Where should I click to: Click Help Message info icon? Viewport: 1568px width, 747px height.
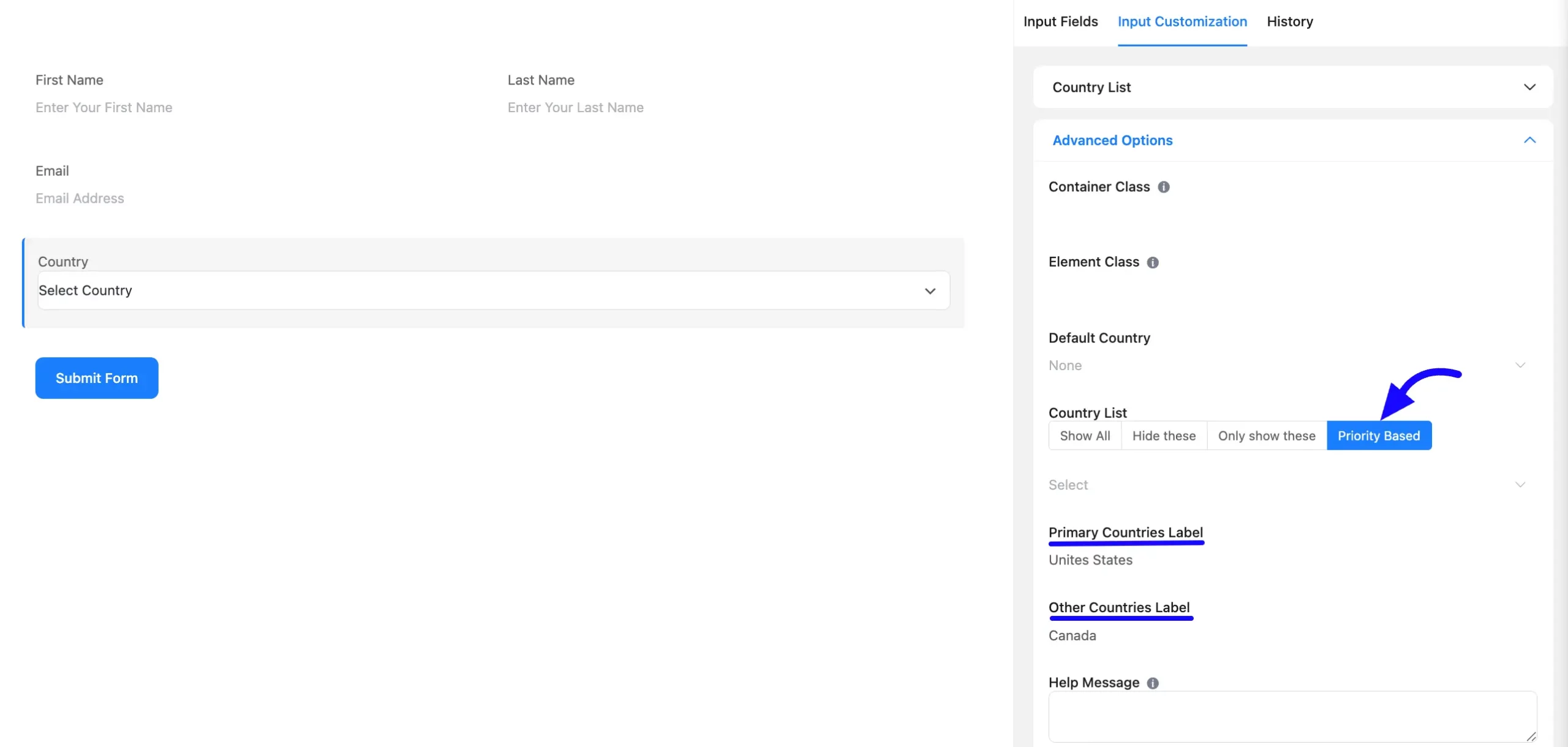tap(1152, 683)
